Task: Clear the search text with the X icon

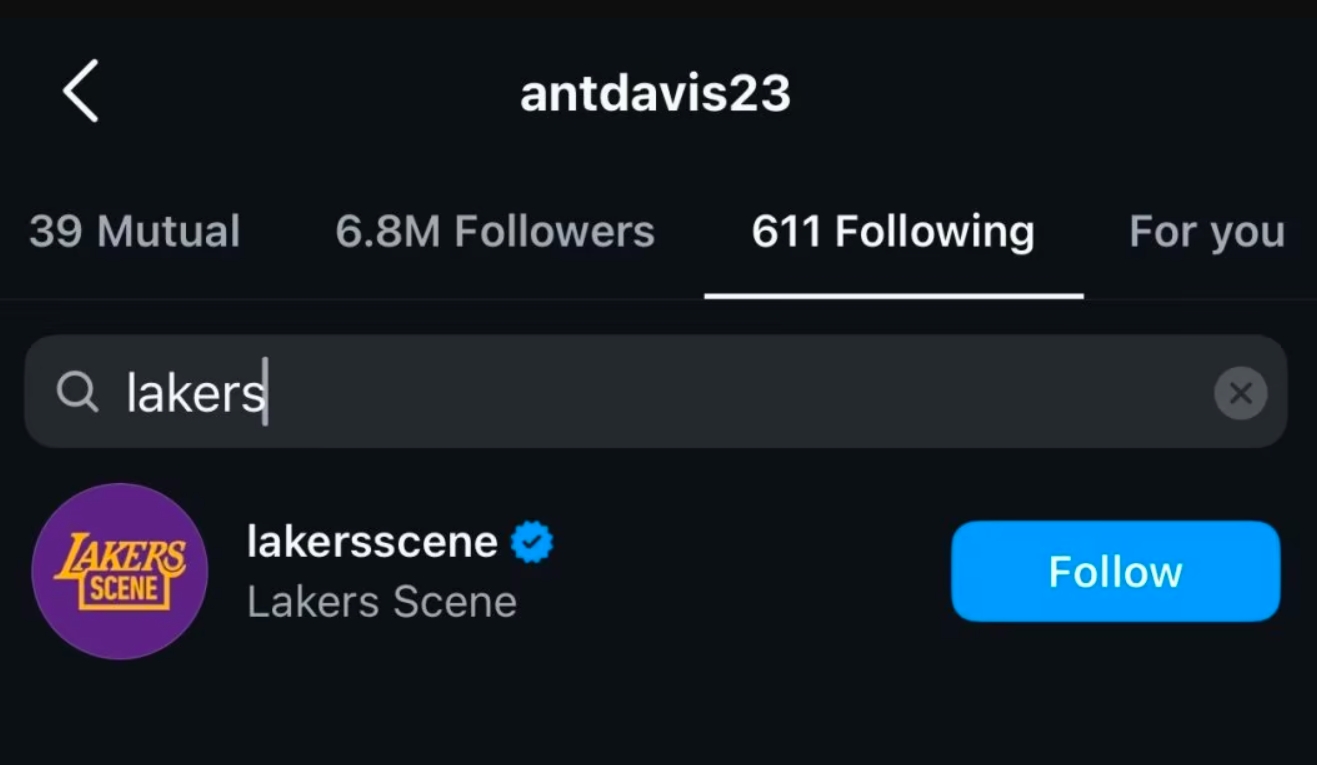Action: [1240, 393]
